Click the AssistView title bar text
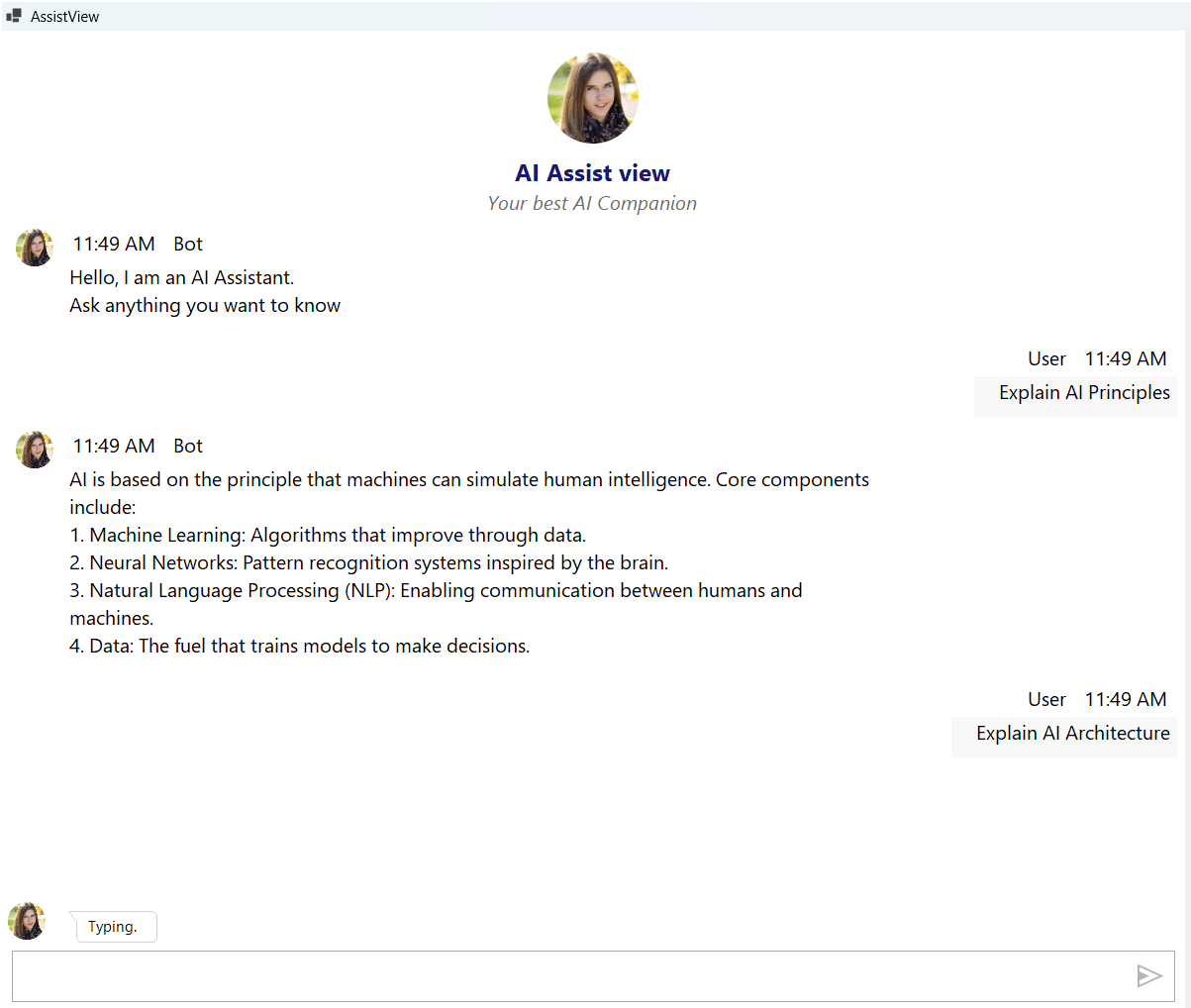 [x=65, y=17]
